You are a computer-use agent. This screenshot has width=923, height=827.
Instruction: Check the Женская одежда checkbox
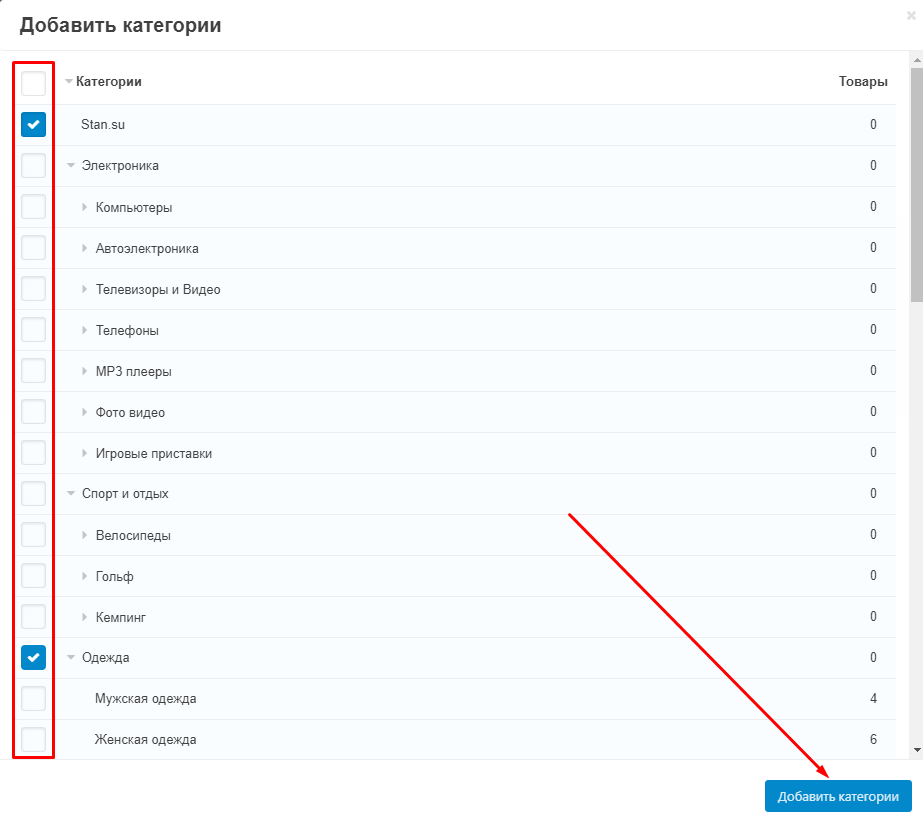coord(34,739)
